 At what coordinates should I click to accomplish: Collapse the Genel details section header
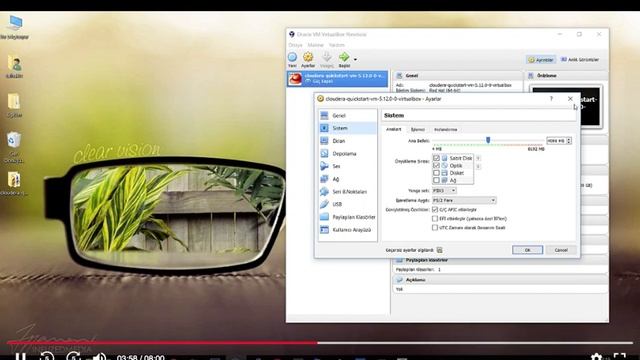click(x=458, y=76)
